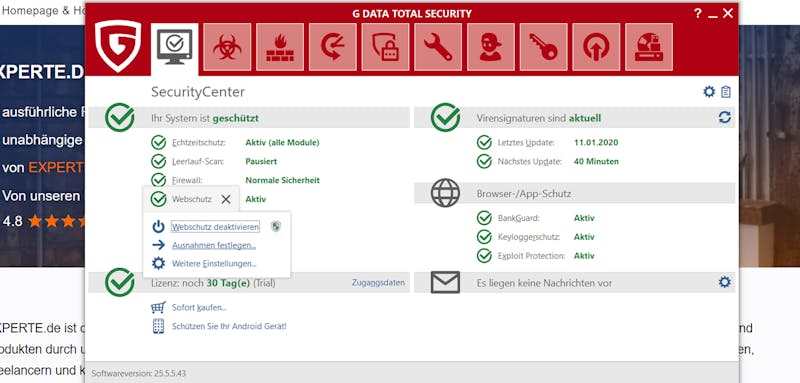Image resolution: width=800 pixels, height=383 pixels.
Task: Click Softwareversion 25.5.5.43 in status bar
Action: pos(139,373)
